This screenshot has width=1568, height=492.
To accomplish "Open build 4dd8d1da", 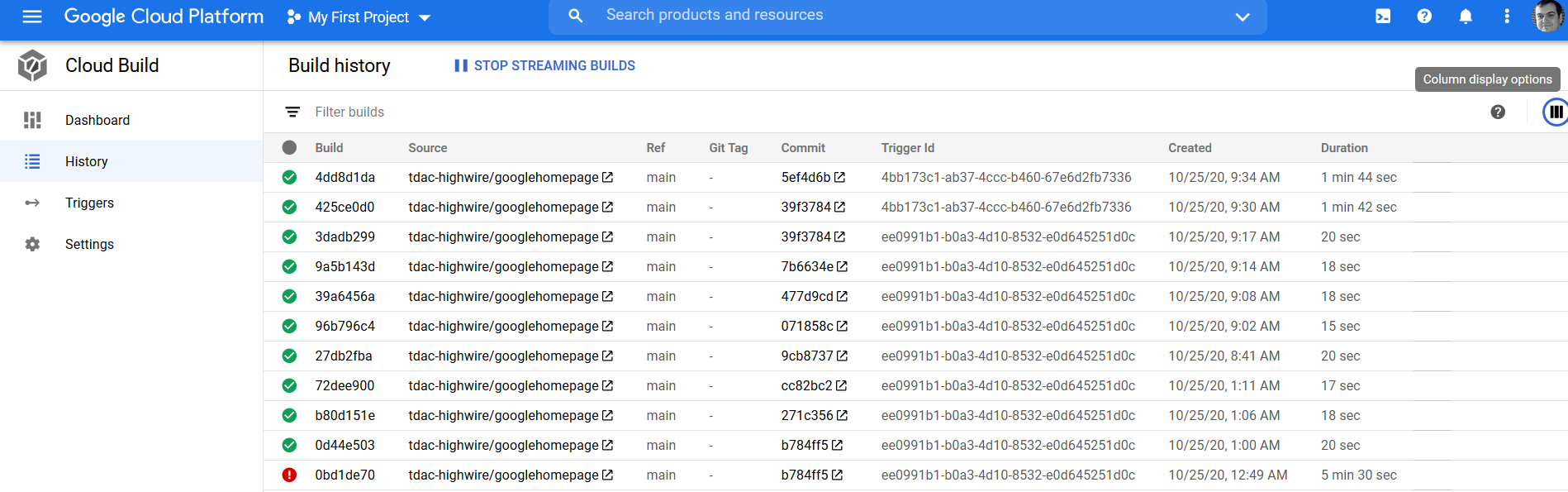I will pos(344,177).
